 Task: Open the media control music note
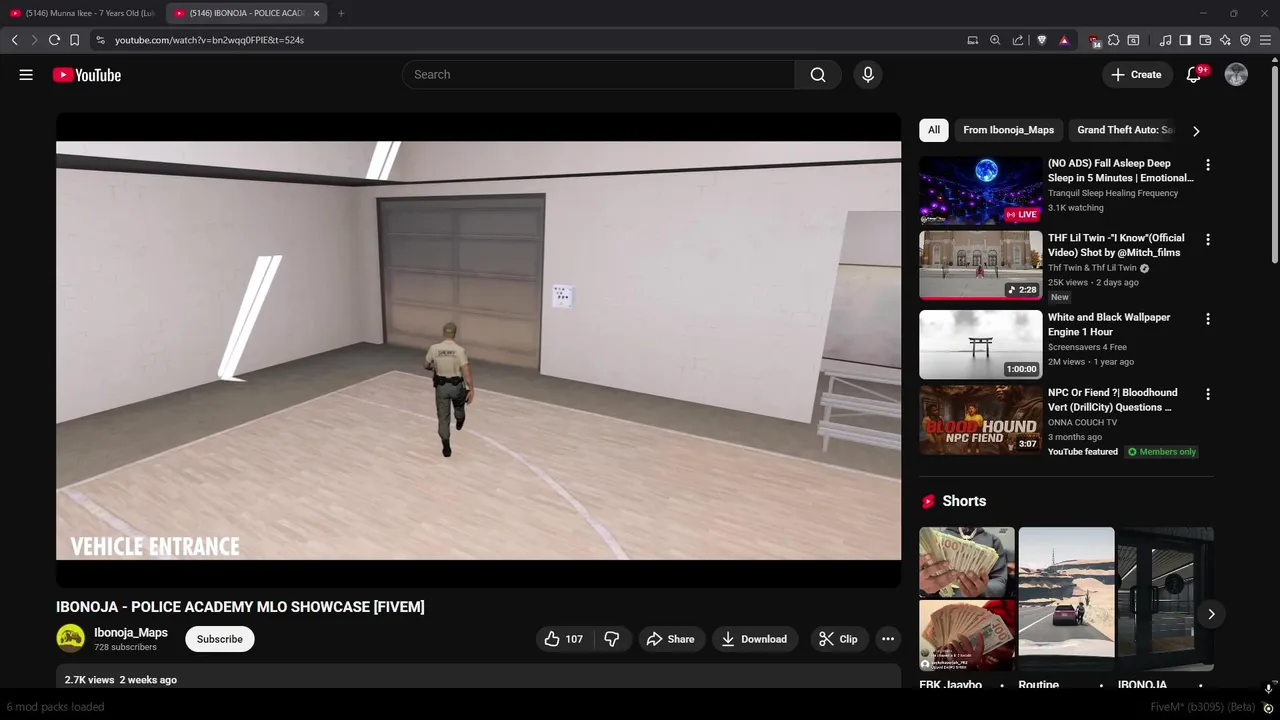click(x=1165, y=40)
